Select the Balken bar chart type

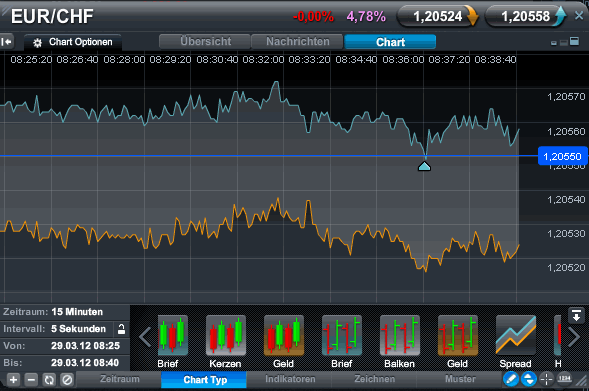pyautogui.click(x=400, y=335)
